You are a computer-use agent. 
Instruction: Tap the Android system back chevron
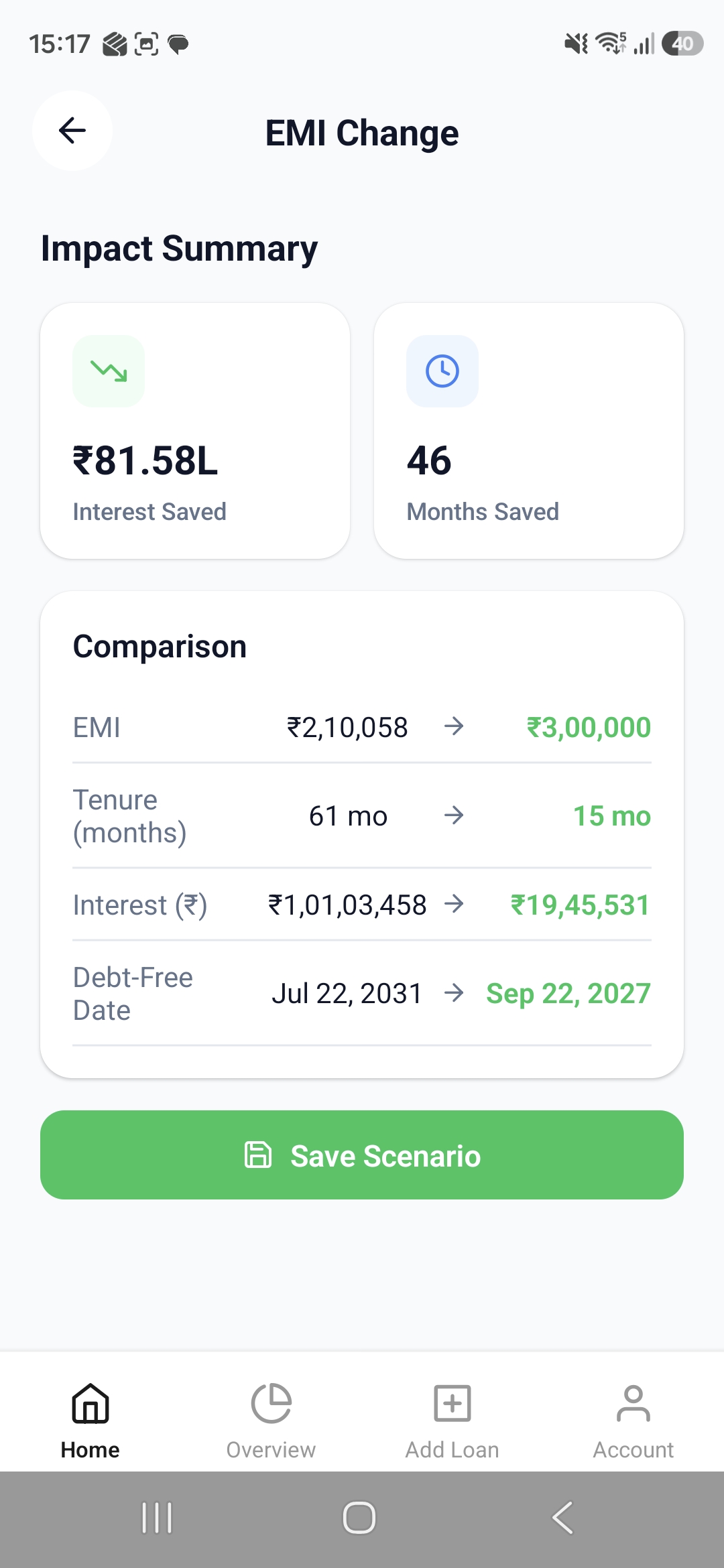click(563, 1518)
